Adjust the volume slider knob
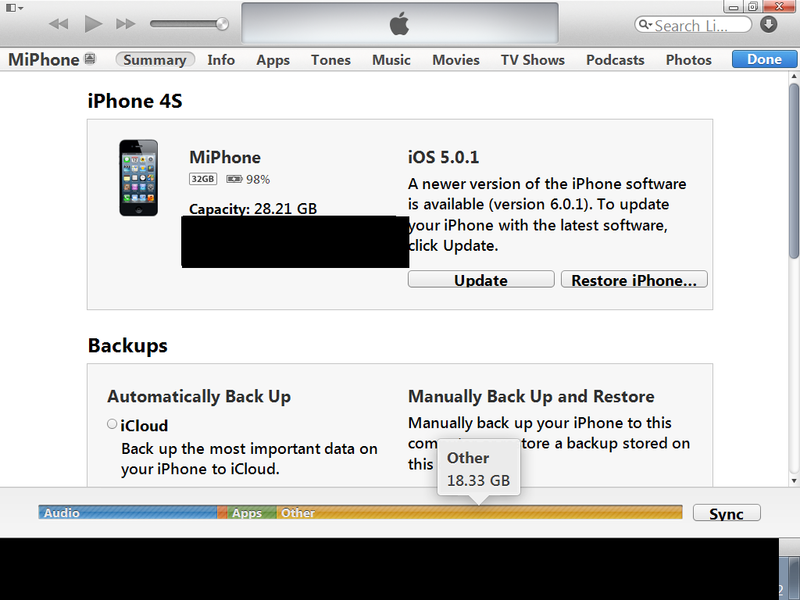 pos(222,24)
